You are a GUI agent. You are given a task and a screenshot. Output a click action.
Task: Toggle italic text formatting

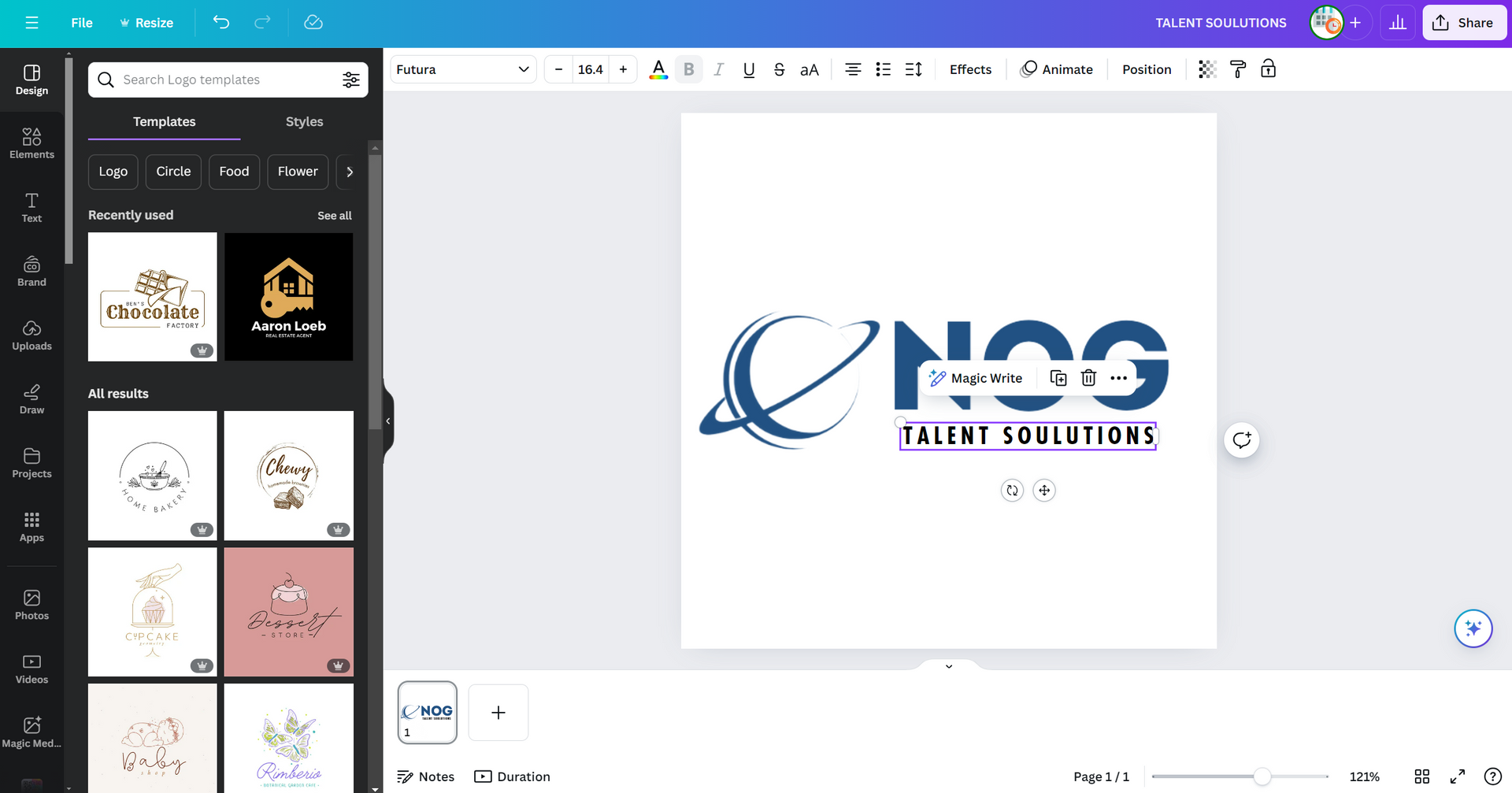(x=718, y=69)
